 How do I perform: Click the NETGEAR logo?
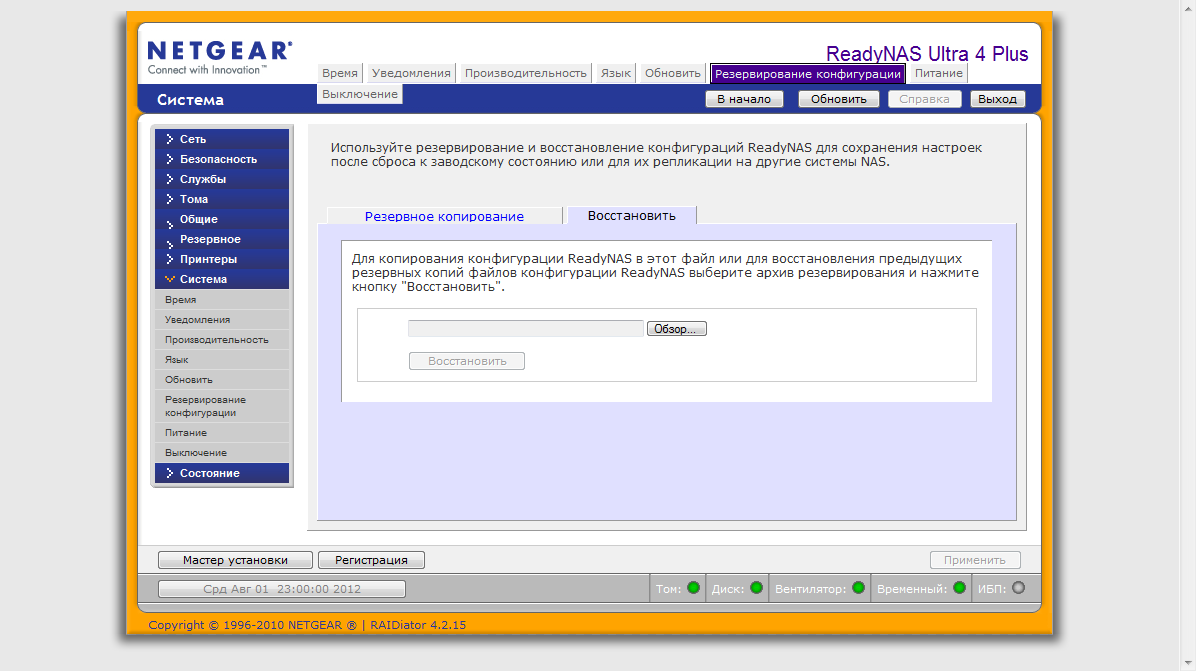coord(220,57)
